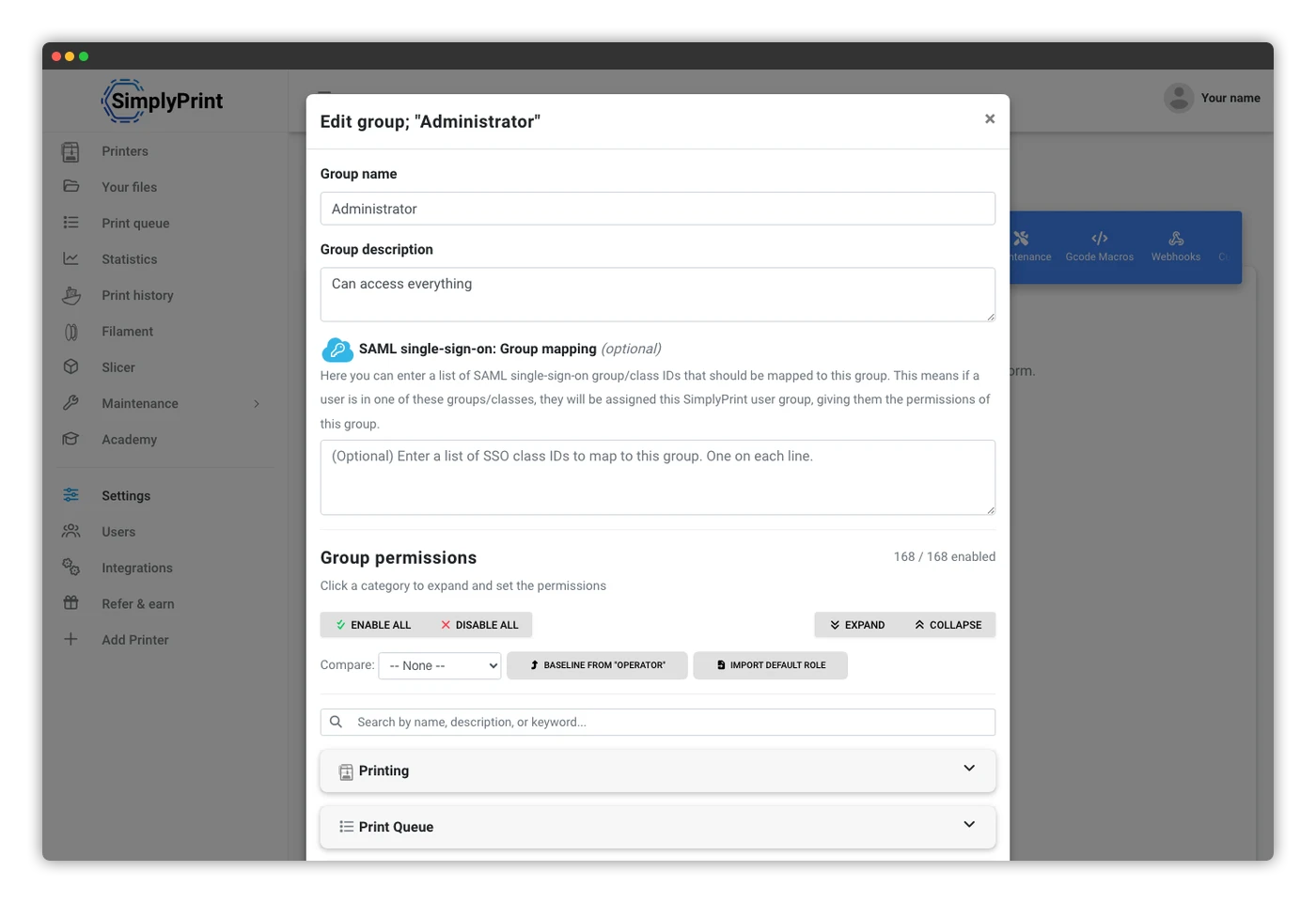Click the permissions search field
1316x903 pixels.
(658, 722)
